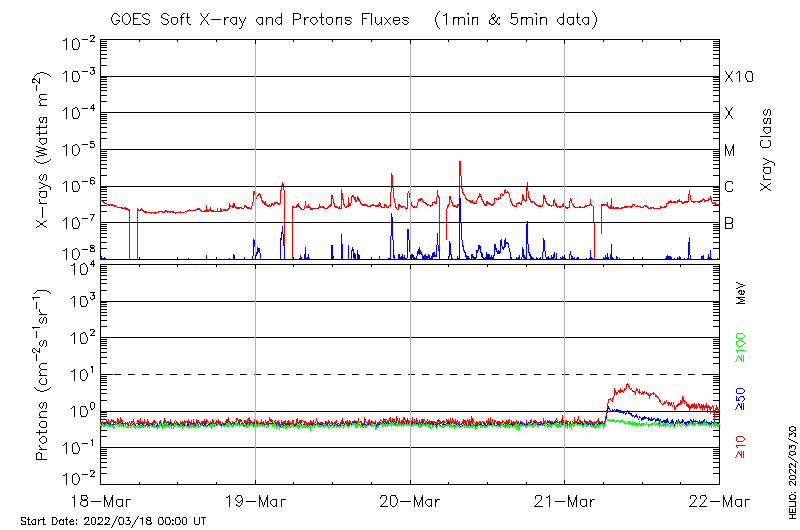
Task: Click the B X-ray class label
Action: point(729,223)
